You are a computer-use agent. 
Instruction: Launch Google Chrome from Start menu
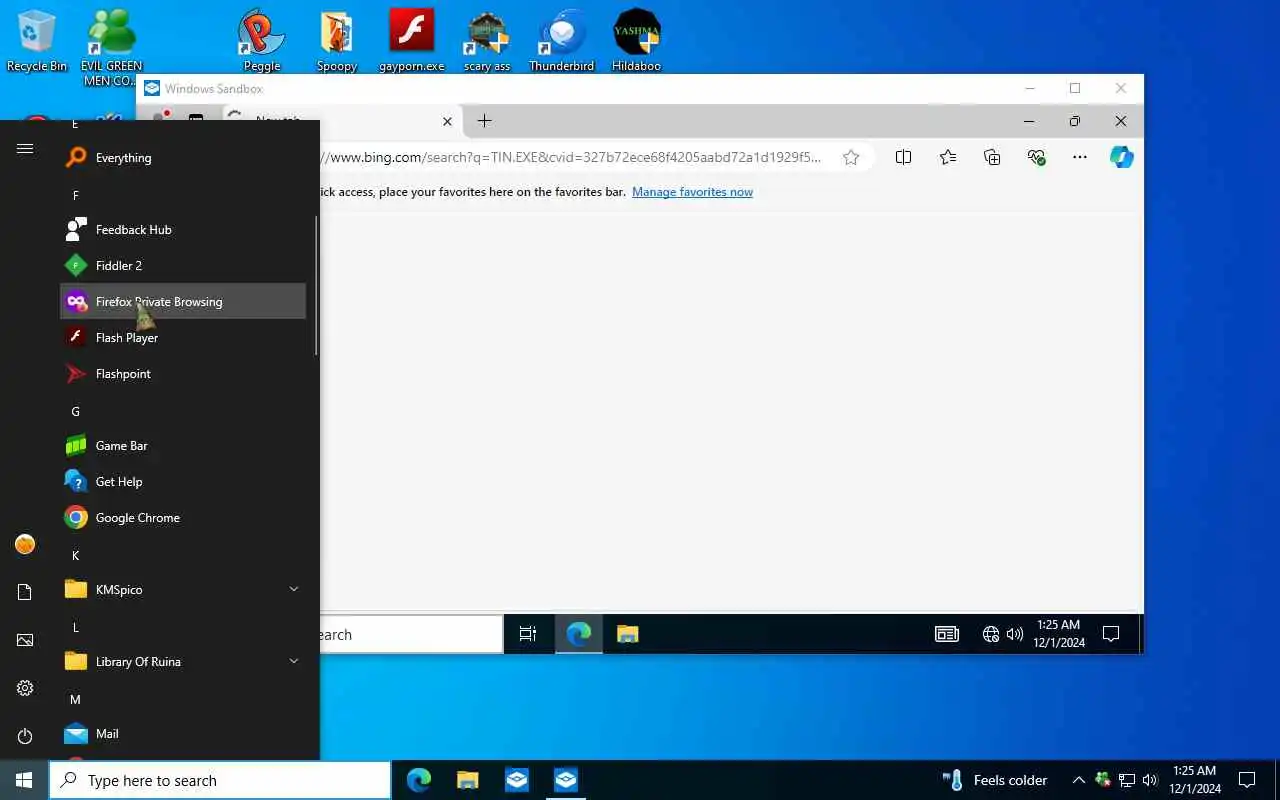(x=183, y=518)
